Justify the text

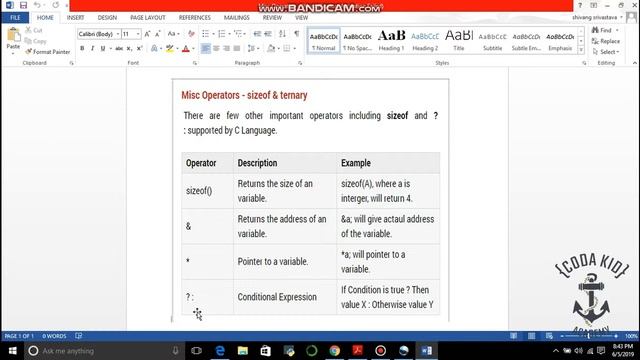tap(237, 48)
